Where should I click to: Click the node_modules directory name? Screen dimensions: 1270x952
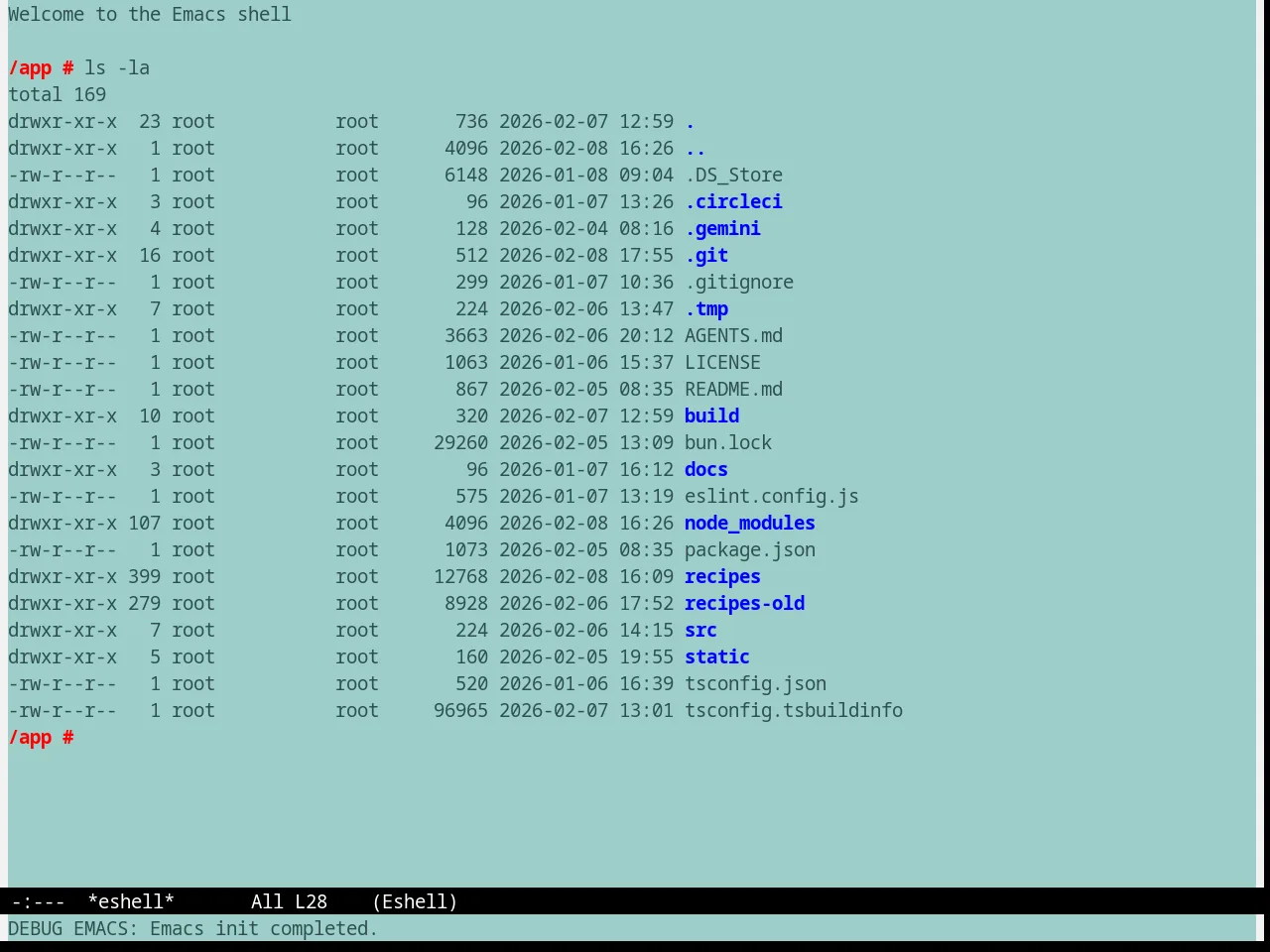[x=750, y=524]
